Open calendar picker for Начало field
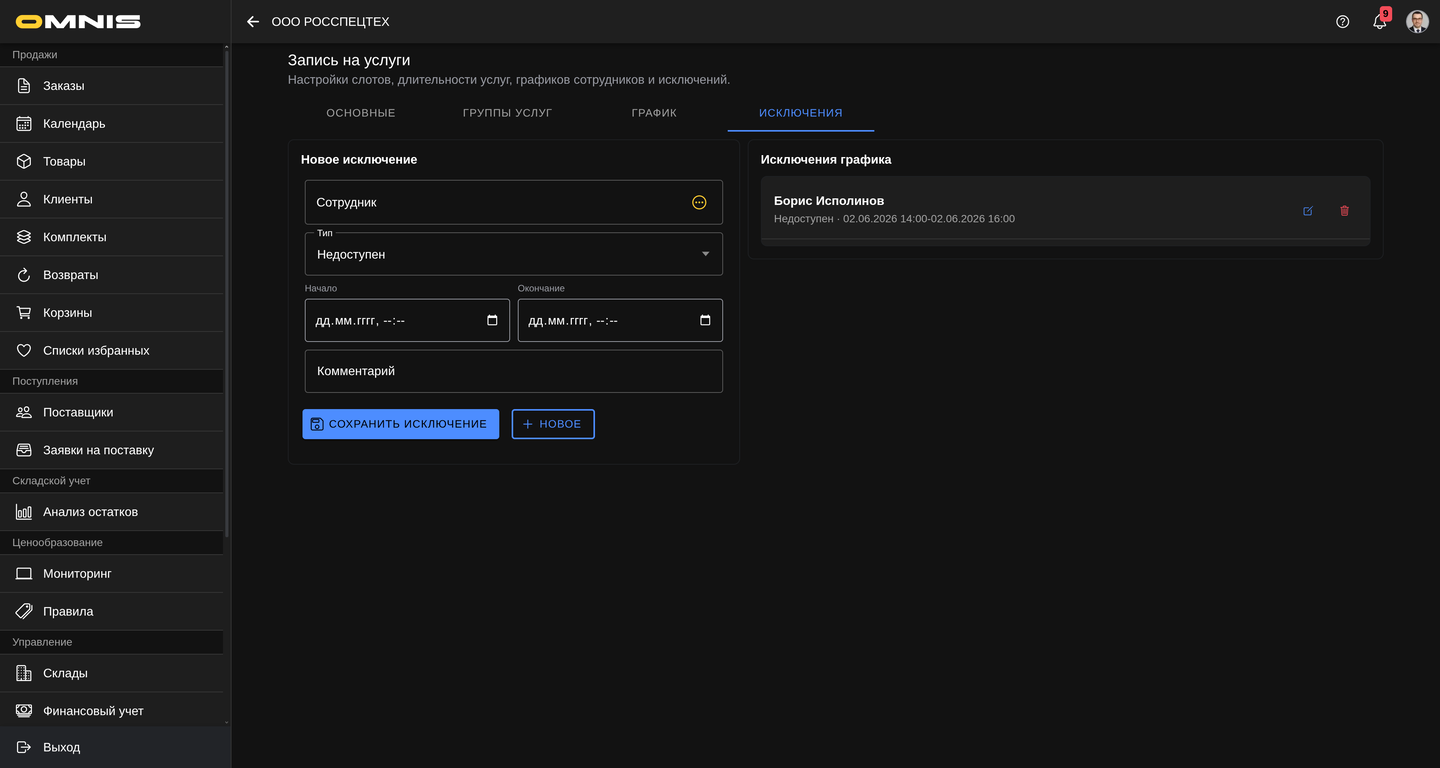This screenshot has height=768, width=1440. [492, 320]
